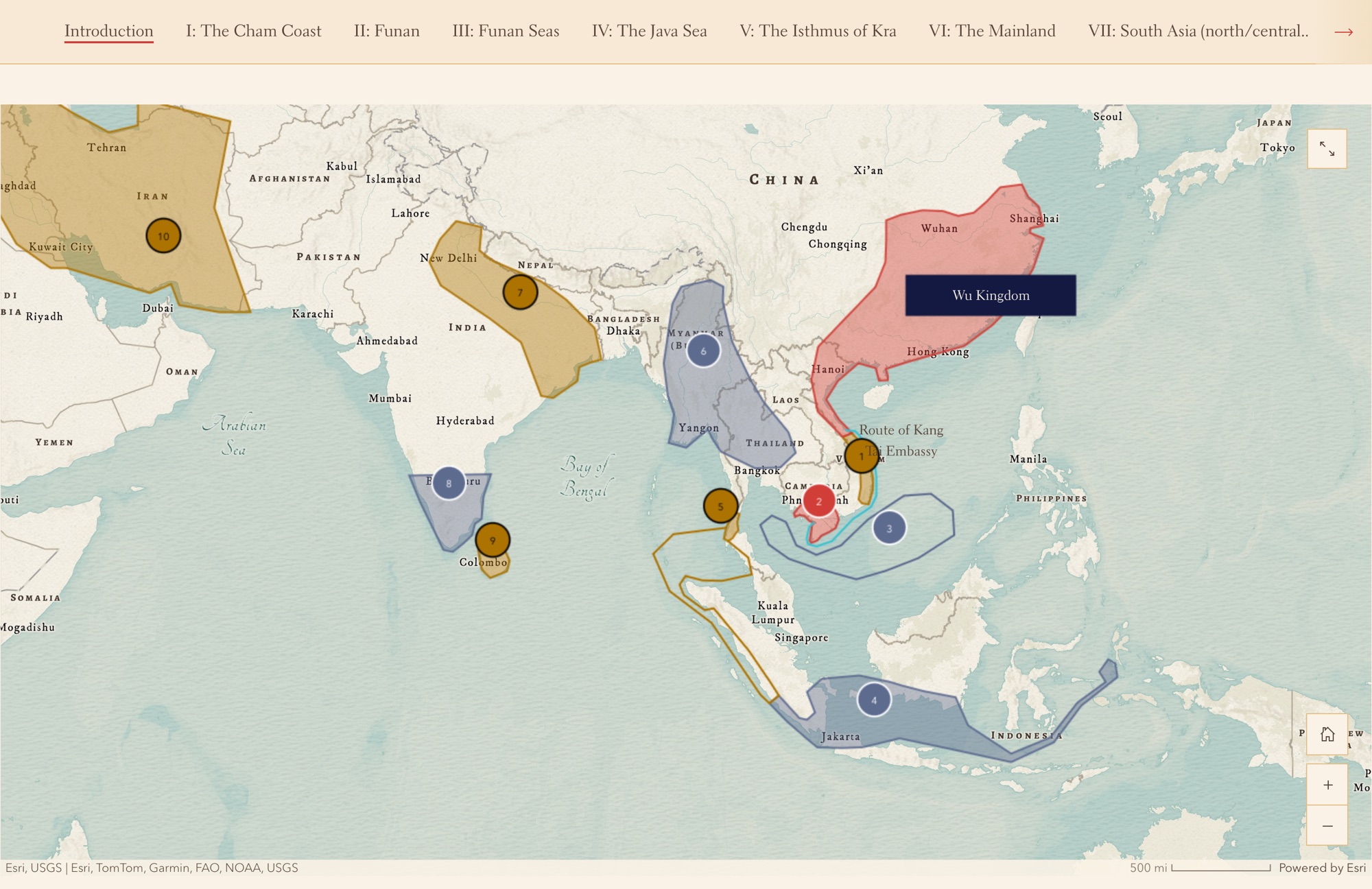Click map marker 9 near Colombo
The image size is (1372, 889).
[x=493, y=540]
